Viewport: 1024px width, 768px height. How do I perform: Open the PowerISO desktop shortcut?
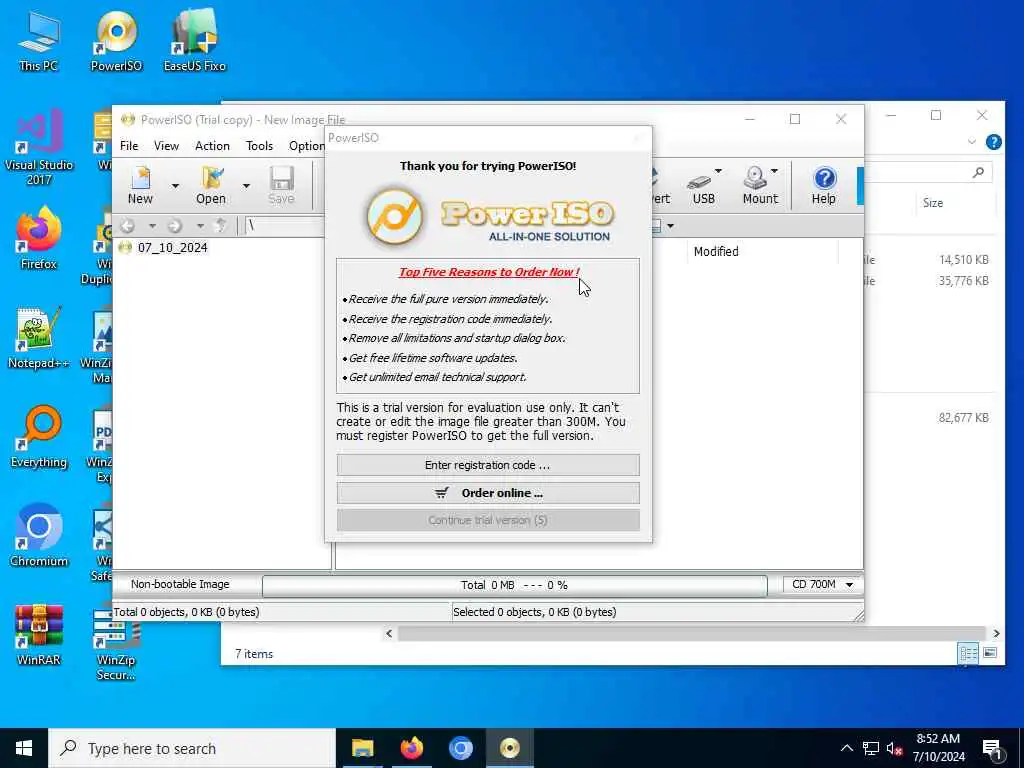point(116,40)
